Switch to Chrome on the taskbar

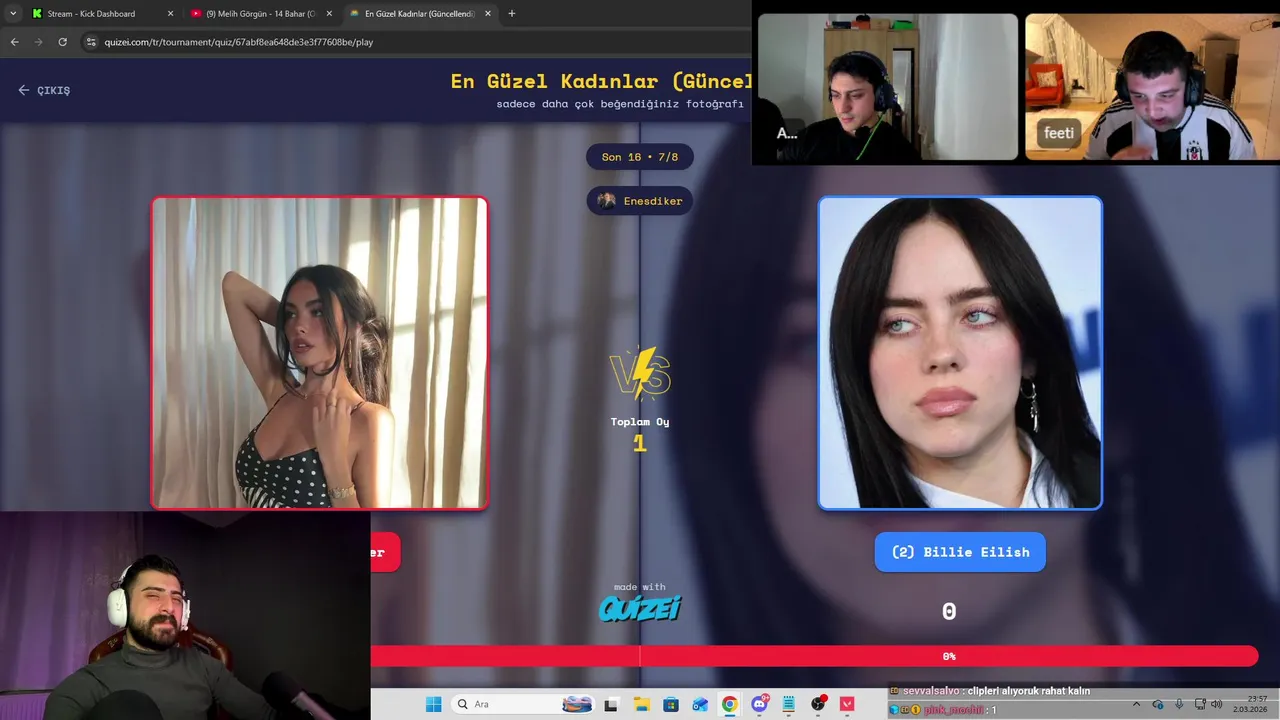tap(730, 704)
